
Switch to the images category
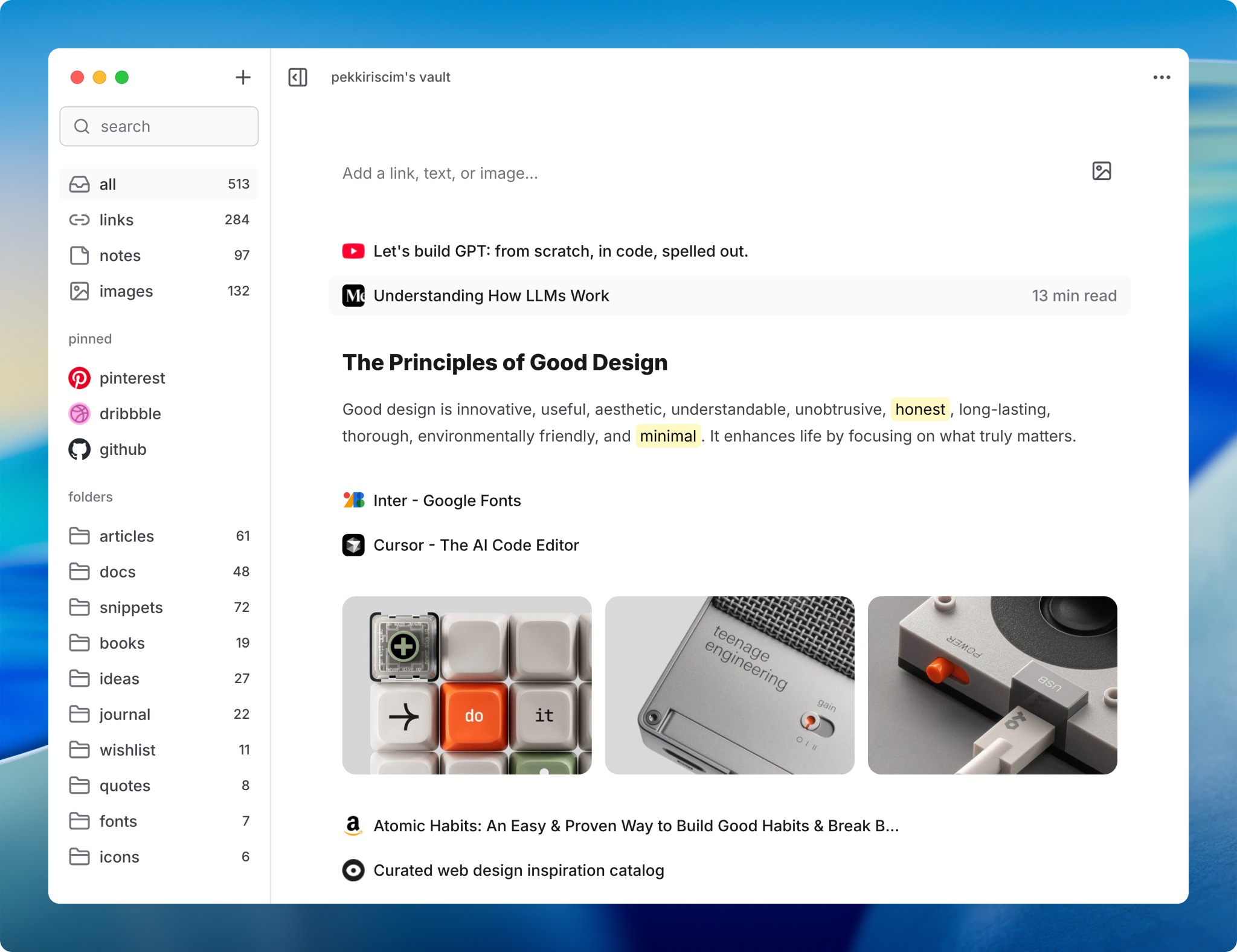(x=126, y=291)
